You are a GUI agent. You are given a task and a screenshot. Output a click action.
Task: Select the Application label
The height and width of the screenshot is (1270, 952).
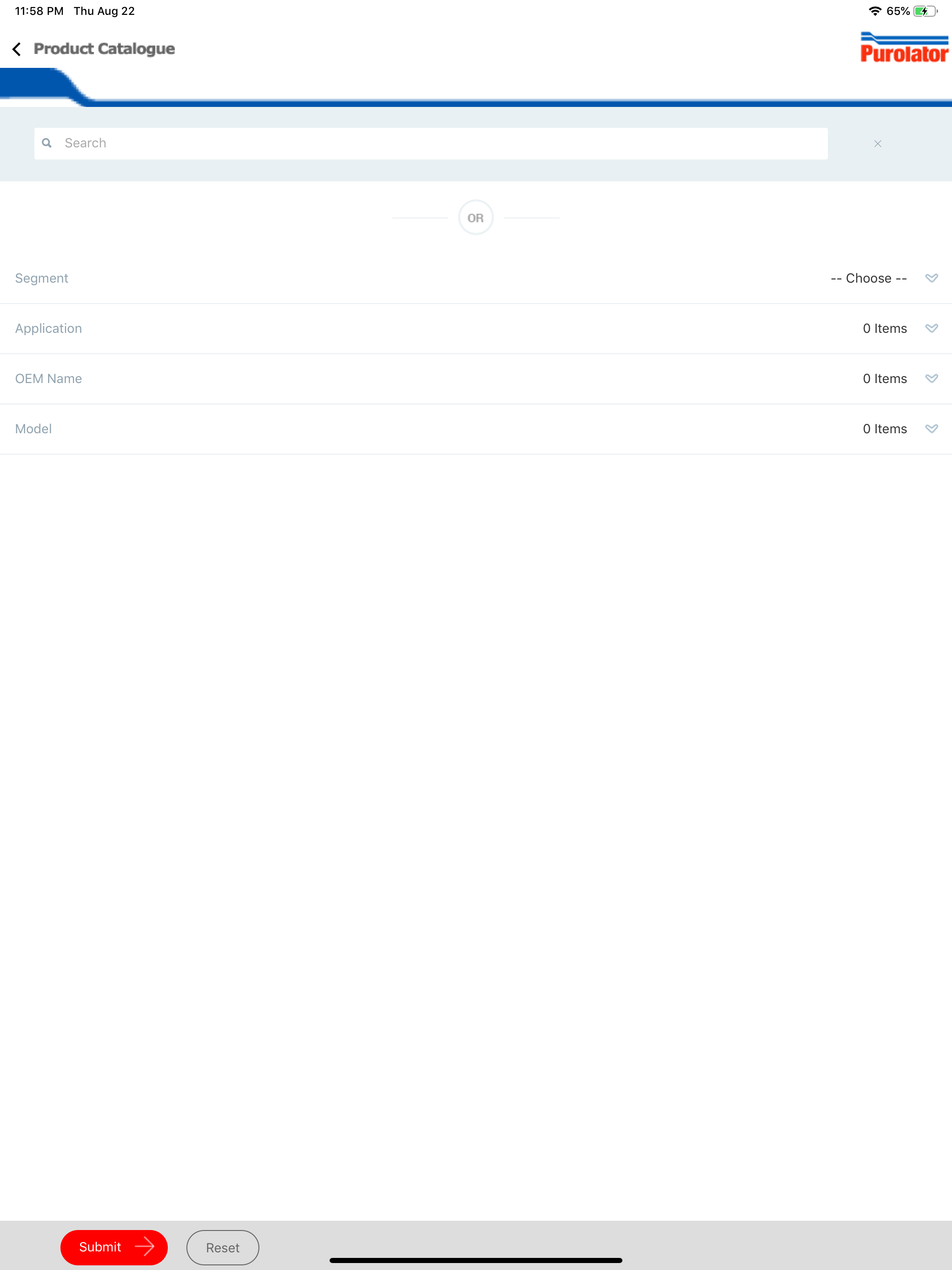coord(48,328)
